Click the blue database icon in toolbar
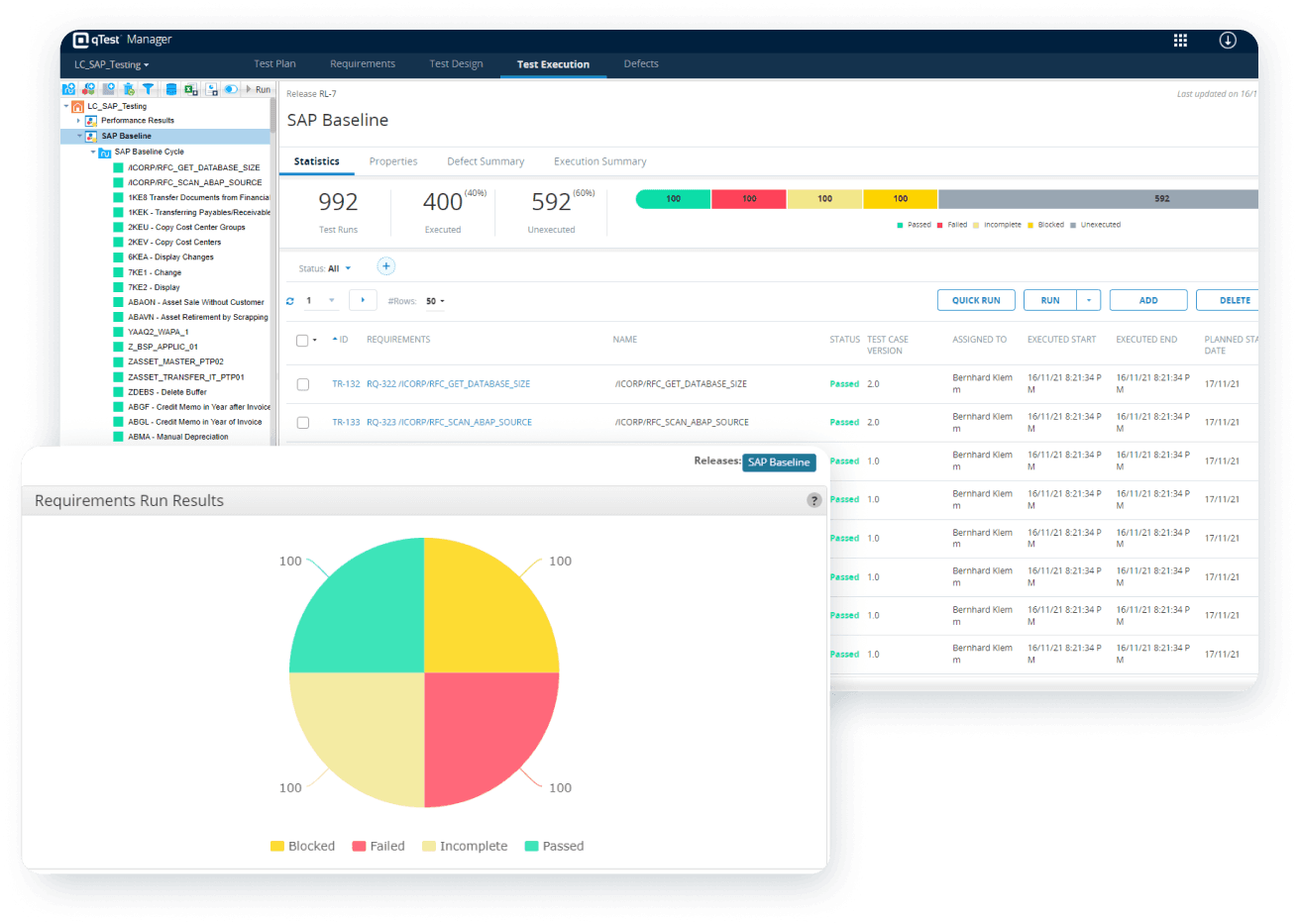The width and height of the screenshot is (1299, 924). point(170,89)
